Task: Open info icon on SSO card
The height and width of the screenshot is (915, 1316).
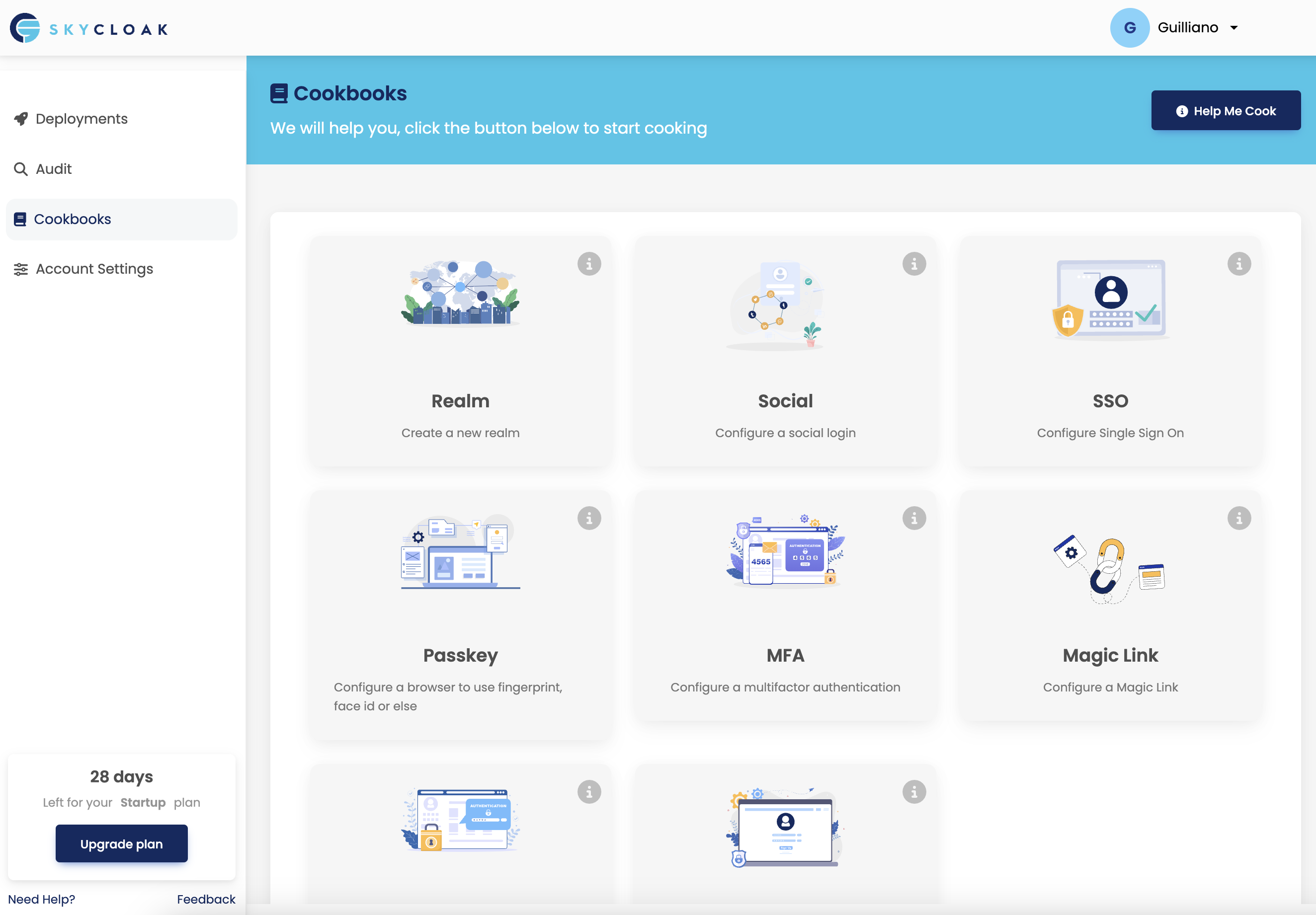Action: pos(1238,264)
